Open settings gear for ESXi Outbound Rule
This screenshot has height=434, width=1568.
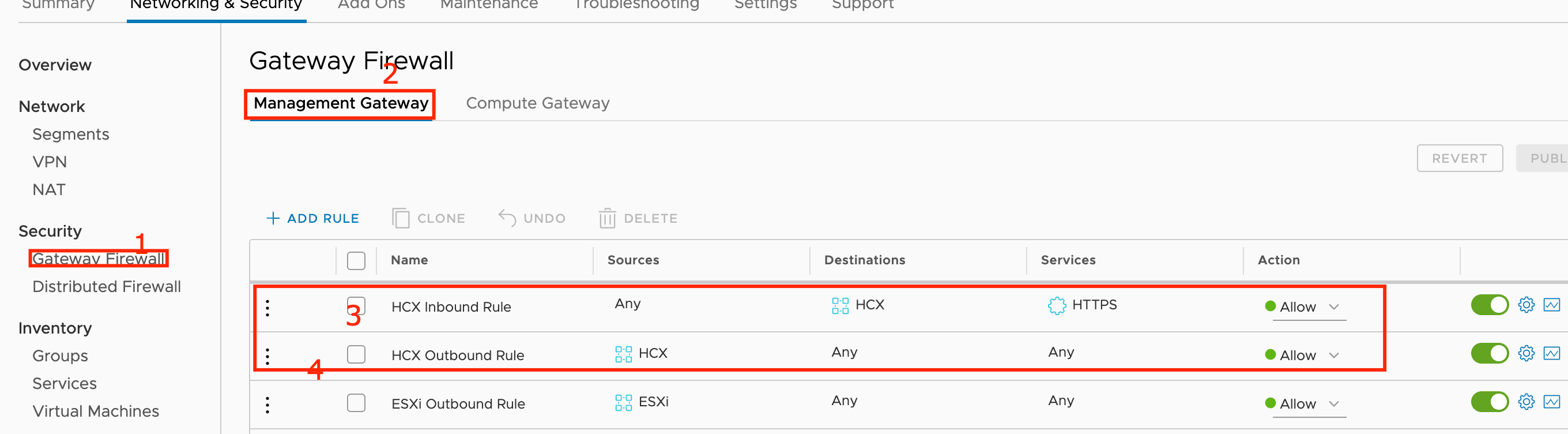(1525, 402)
